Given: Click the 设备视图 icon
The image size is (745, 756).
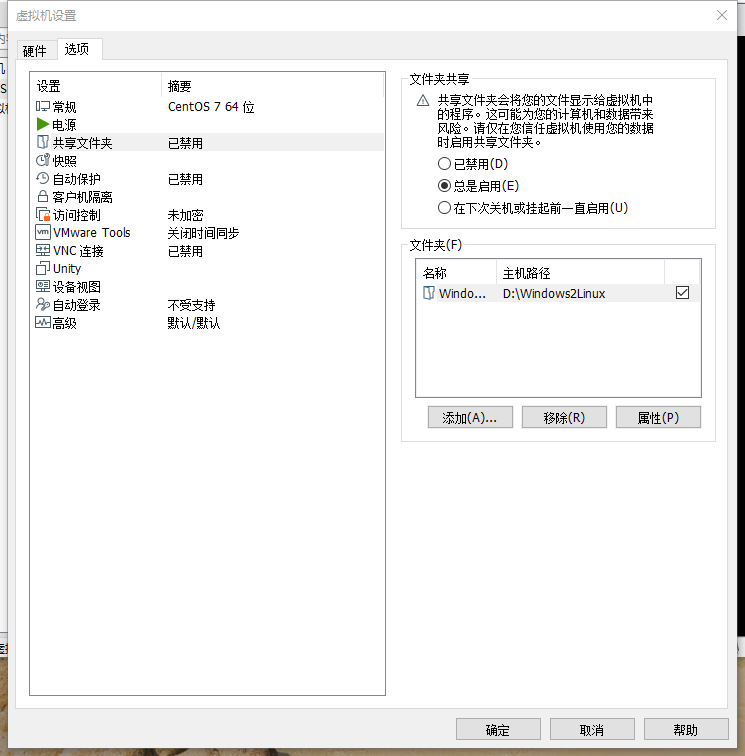Looking at the screenshot, I should point(43,286).
